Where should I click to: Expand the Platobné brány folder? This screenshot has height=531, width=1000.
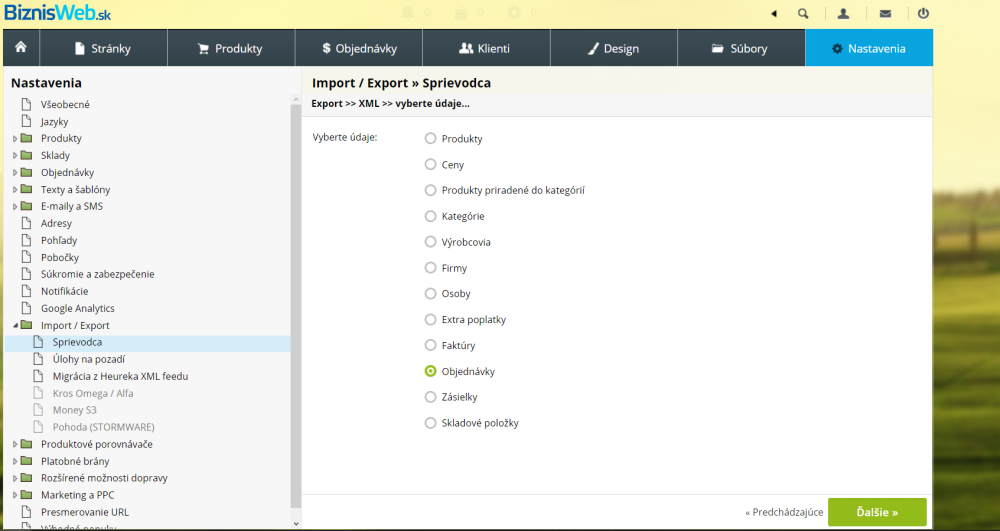click(x=15, y=461)
